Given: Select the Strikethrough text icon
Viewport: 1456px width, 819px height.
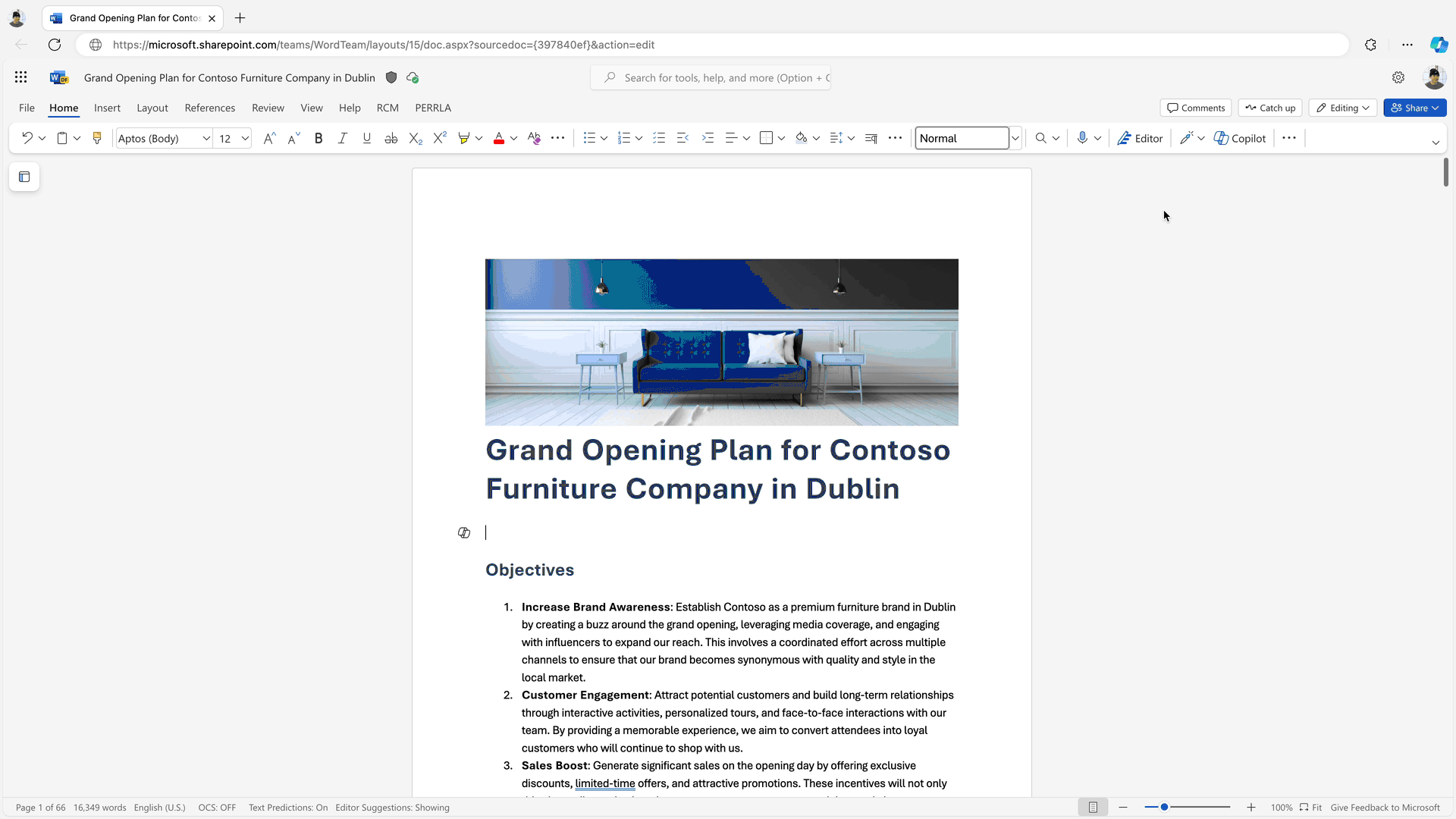Looking at the screenshot, I should click(391, 138).
